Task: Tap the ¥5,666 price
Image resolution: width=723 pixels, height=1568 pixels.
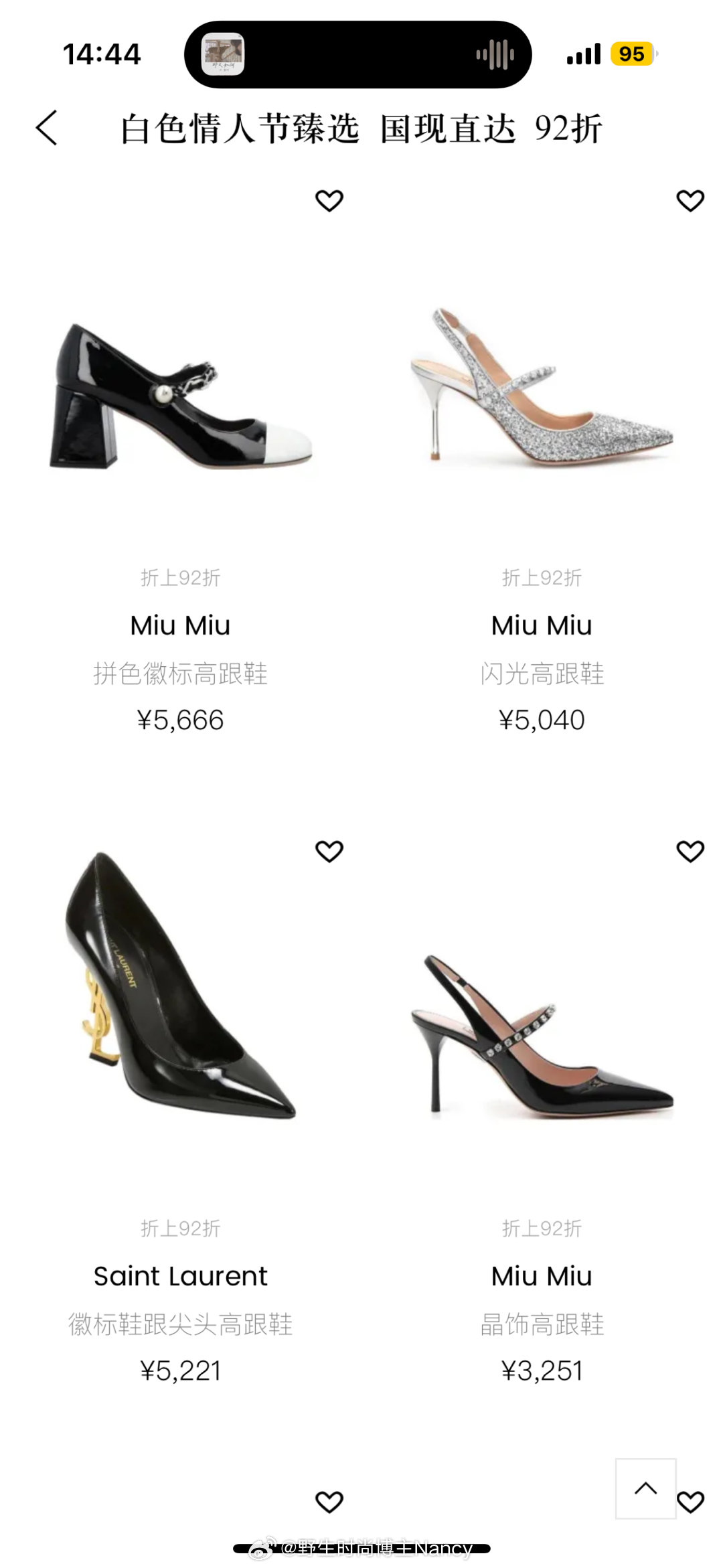Action: [181, 720]
